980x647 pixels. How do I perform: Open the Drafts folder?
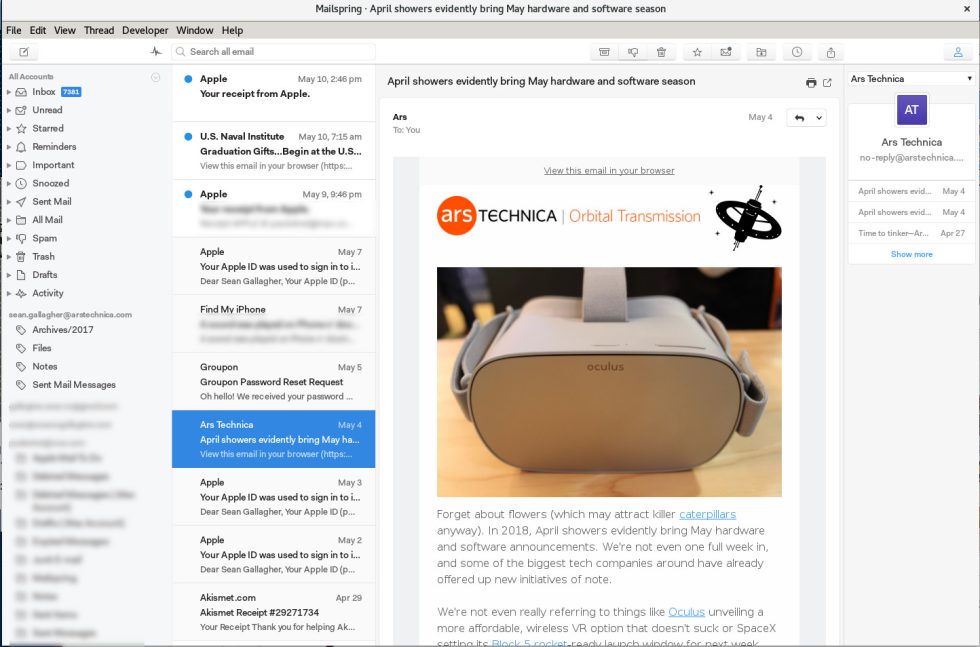[x=44, y=274]
